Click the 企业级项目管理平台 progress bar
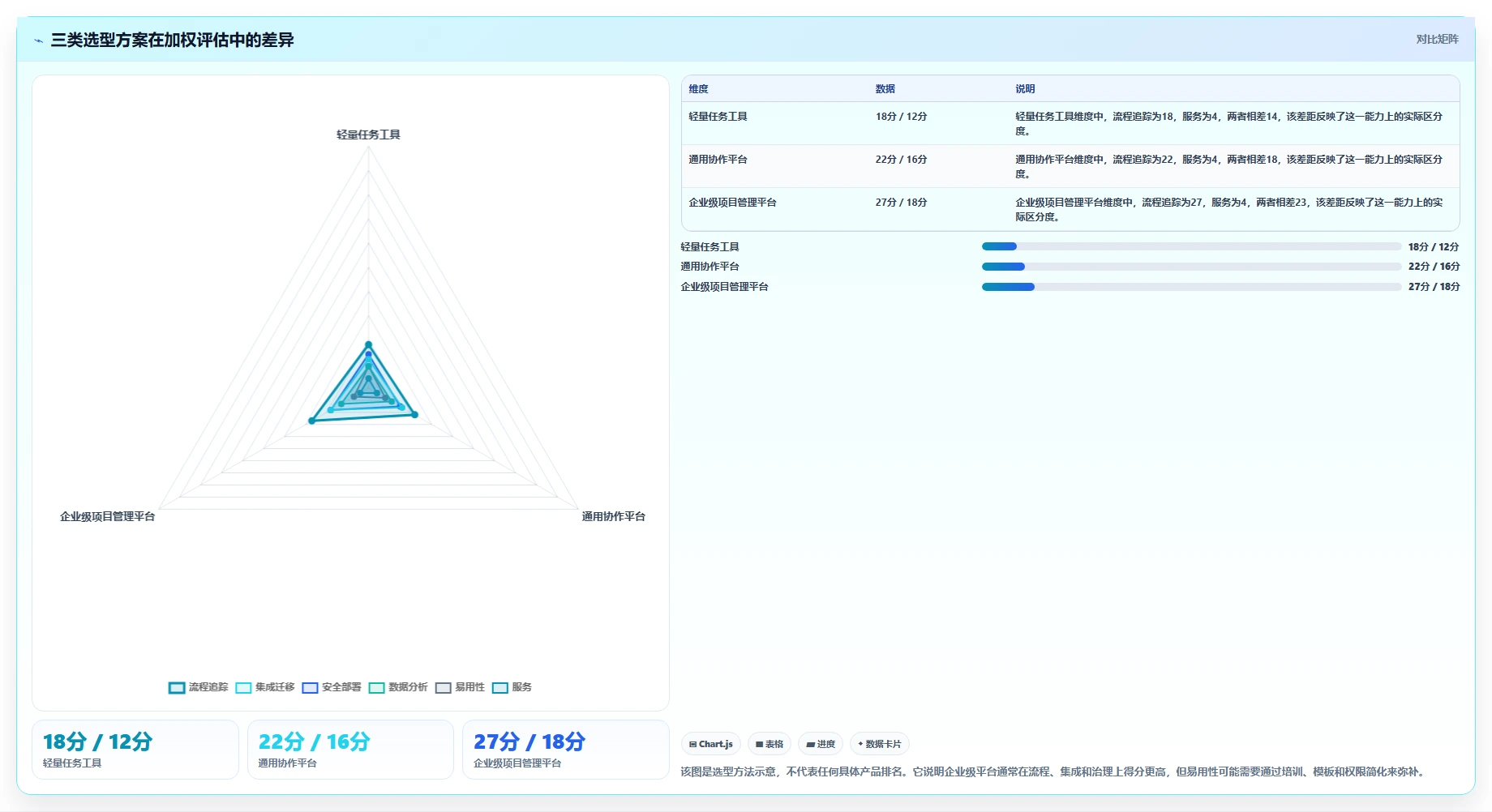This screenshot has width=1492, height=812. pos(1191,287)
